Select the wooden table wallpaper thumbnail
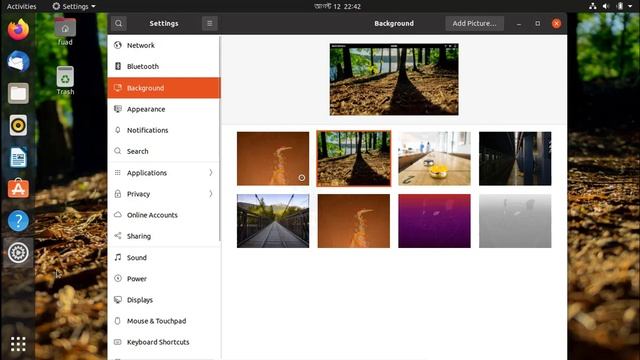 [434, 158]
